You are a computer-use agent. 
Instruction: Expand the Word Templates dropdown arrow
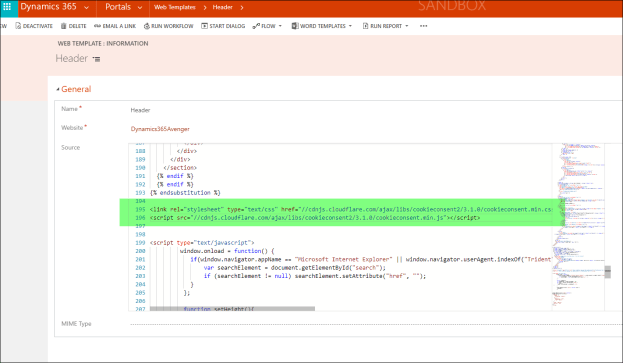click(350, 26)
